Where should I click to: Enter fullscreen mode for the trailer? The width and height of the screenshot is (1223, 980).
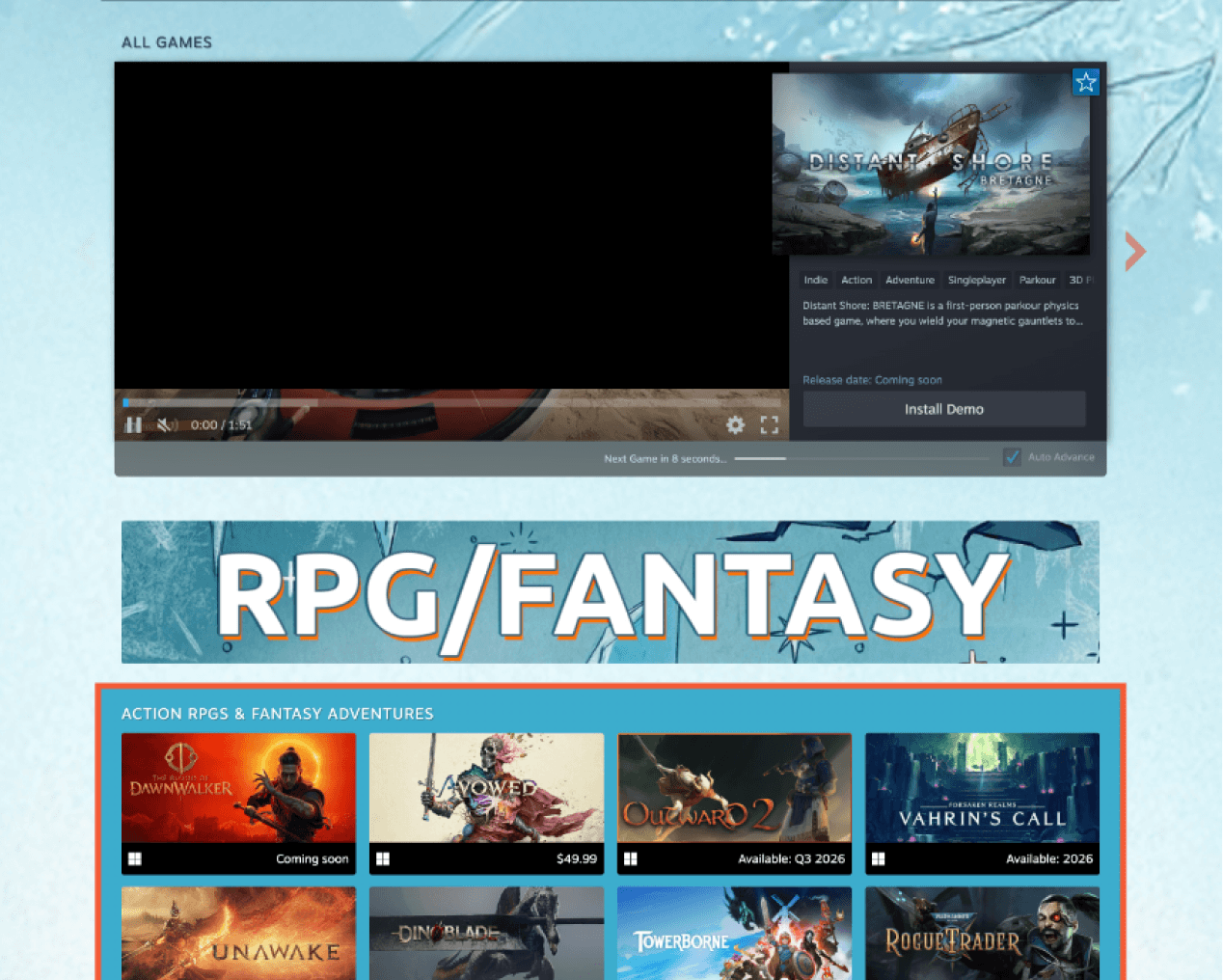tap(770, 424)
